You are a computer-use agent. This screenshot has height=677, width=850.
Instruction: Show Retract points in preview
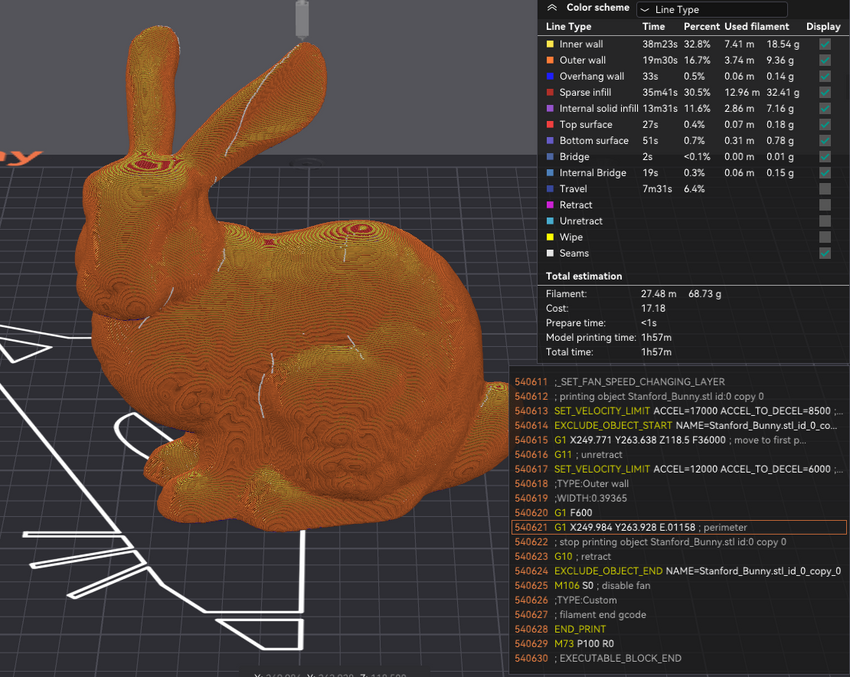824,205
